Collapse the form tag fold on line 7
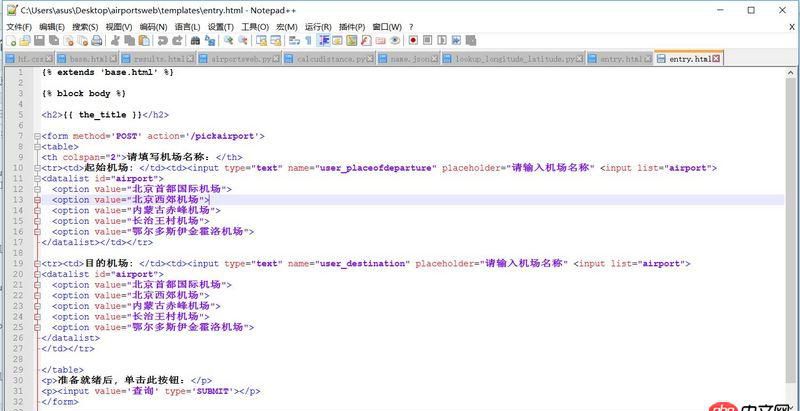 37,135
